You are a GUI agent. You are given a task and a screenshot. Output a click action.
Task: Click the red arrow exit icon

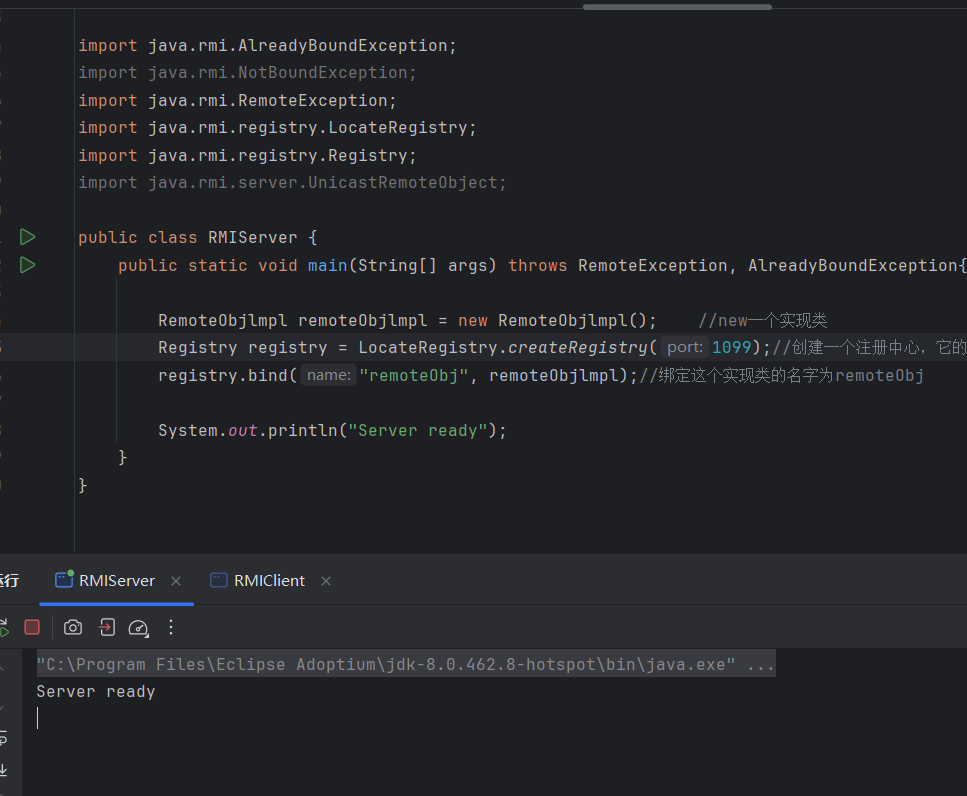pos(107,627)
